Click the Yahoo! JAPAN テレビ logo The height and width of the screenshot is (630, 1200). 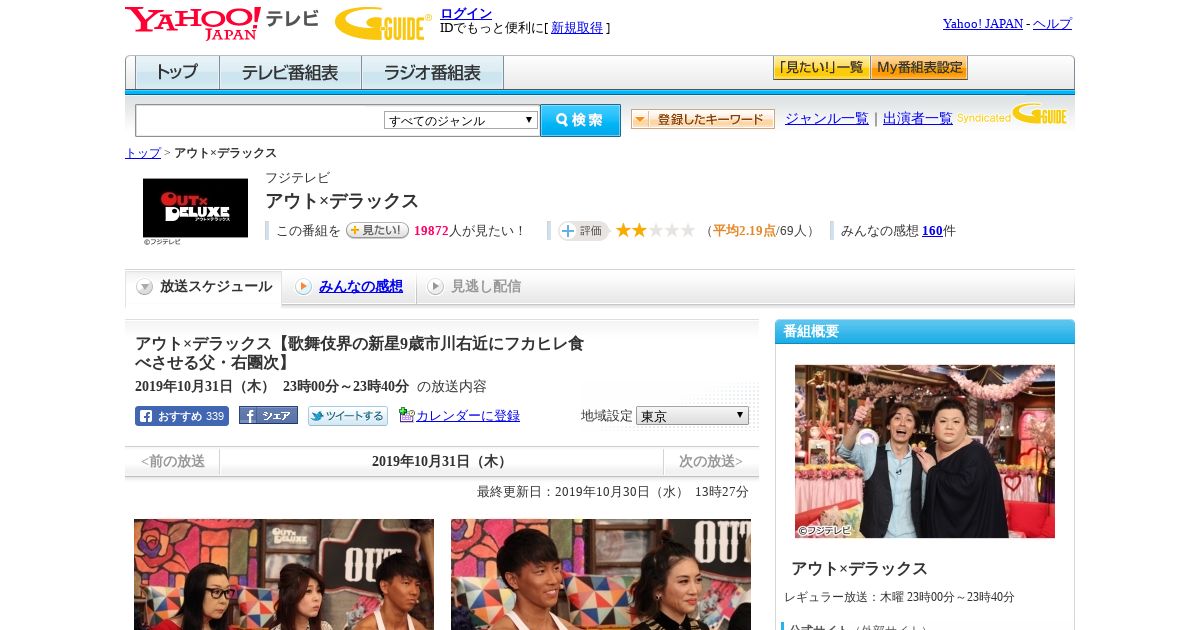[222, 23]
